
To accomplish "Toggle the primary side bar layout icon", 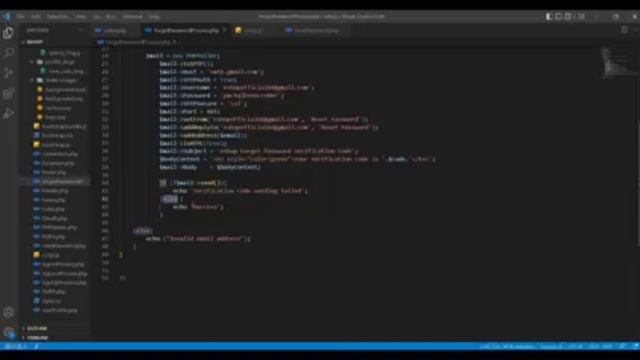I will point(549,16).
